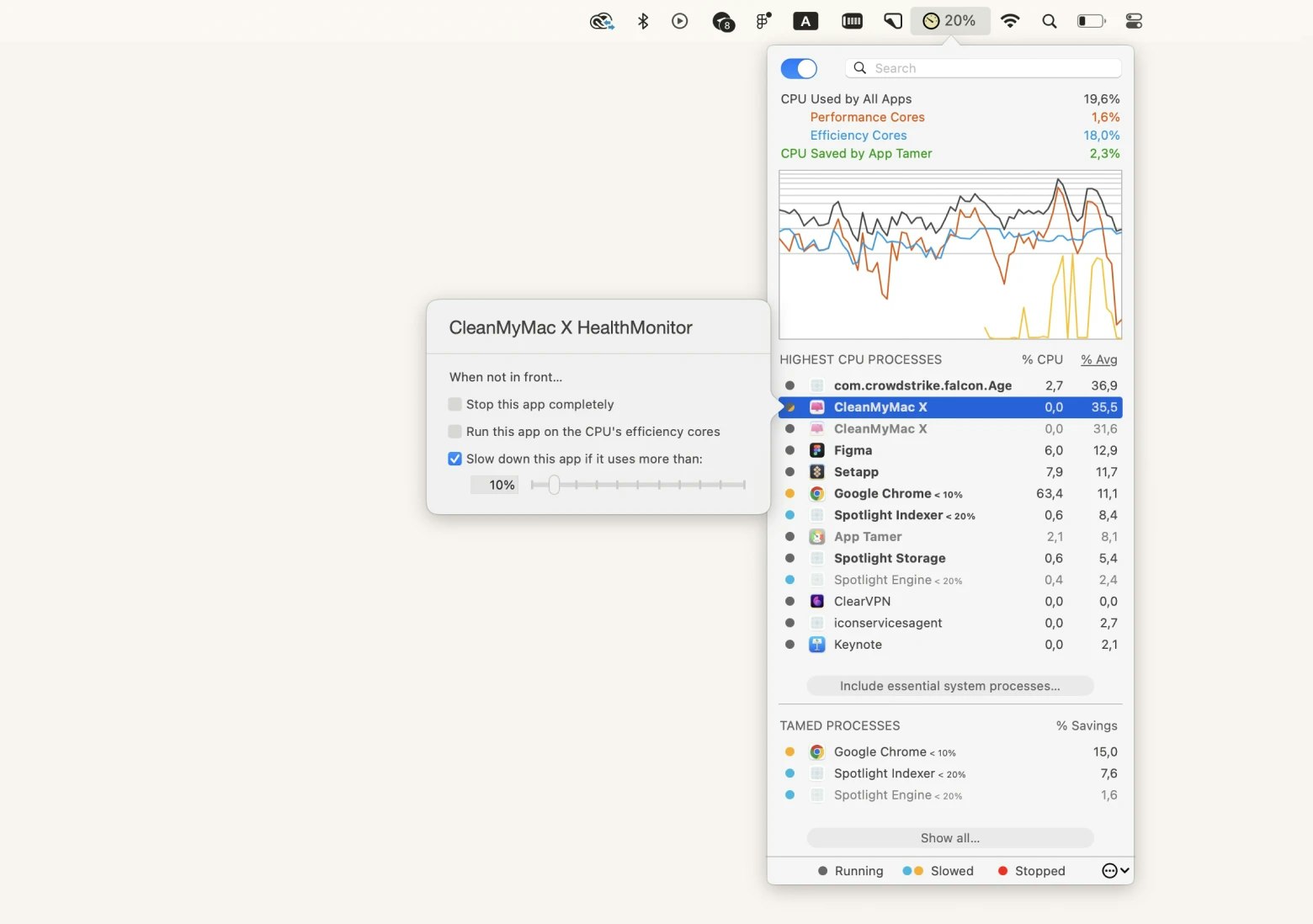Viewport: 1313px width, 924px height.
Task: Click the Setapp app icon in process list
Action: tap(816, 472)
